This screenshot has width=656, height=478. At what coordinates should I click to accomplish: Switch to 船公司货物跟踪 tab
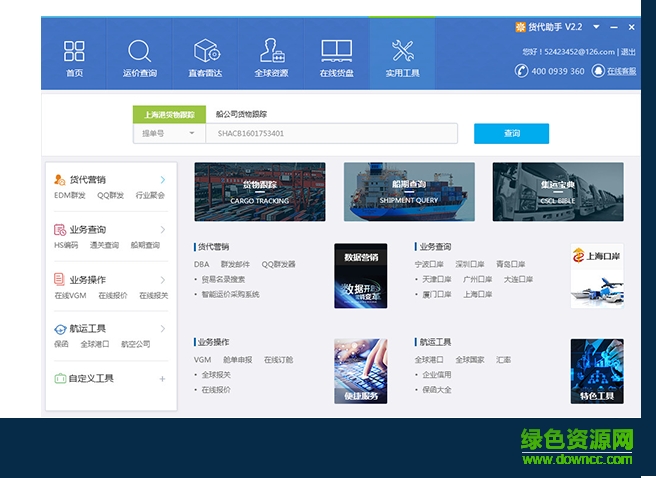(x=241, y=114)
